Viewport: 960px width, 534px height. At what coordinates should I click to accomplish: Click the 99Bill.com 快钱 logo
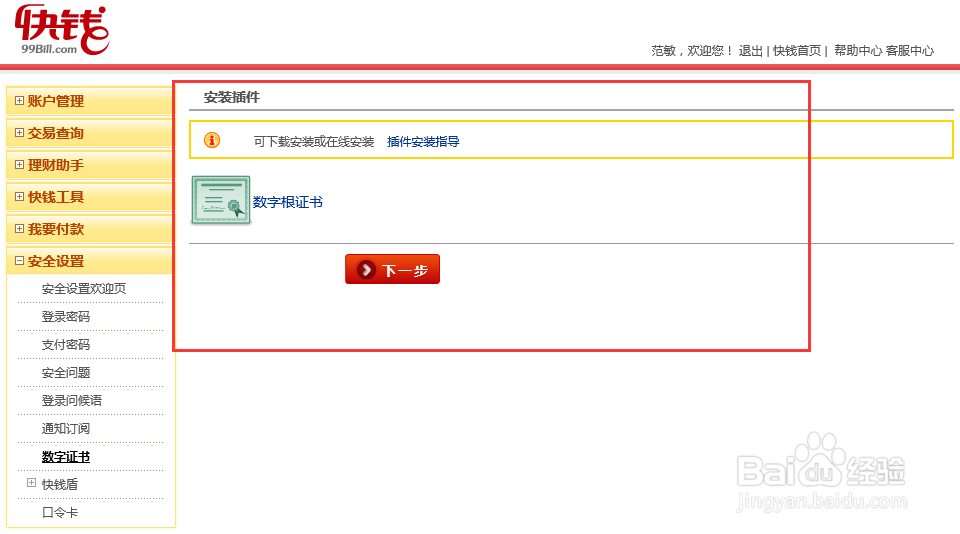[62, 29]
